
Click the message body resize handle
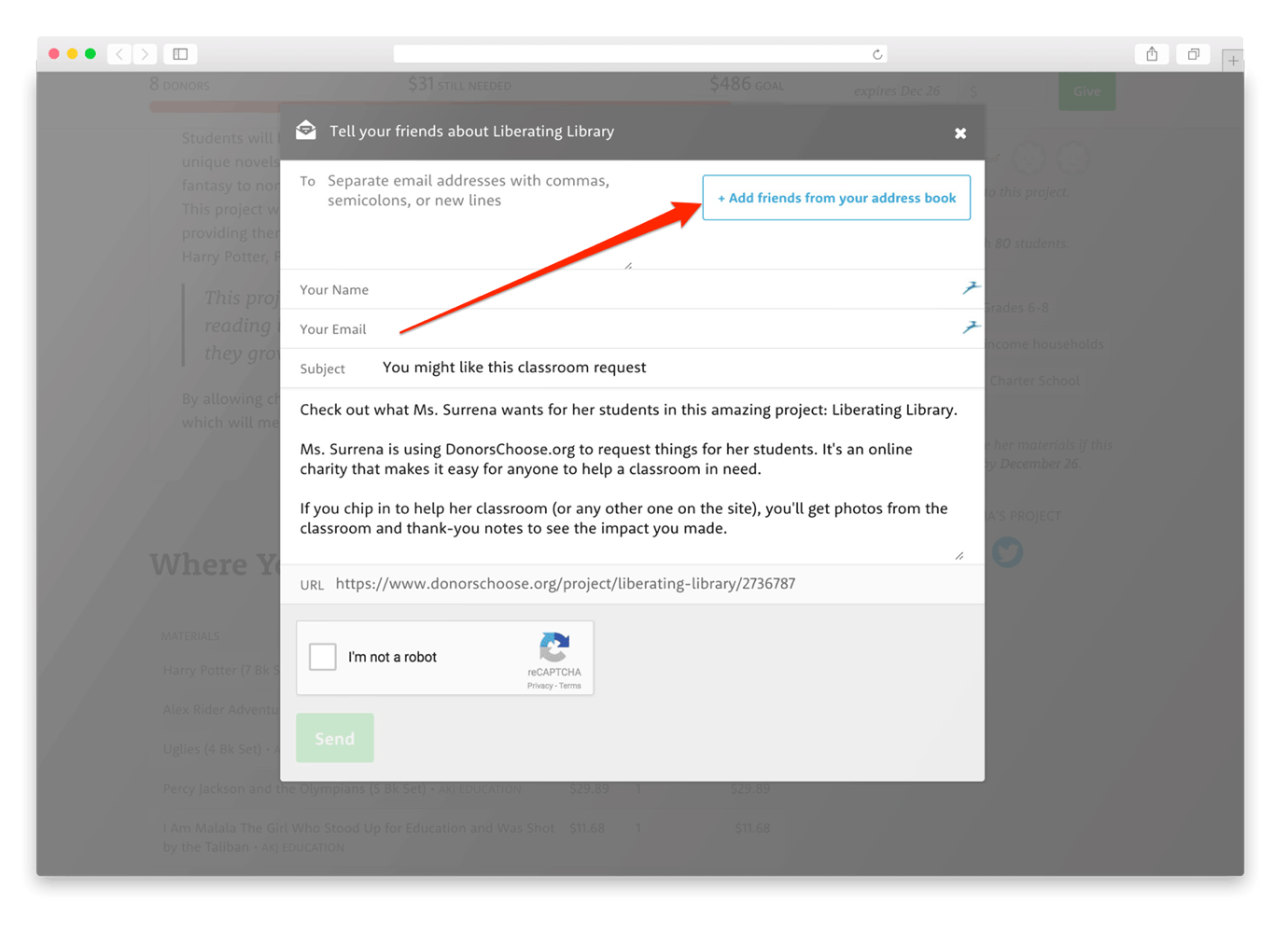pyautogui.click(x=959, y=555)
